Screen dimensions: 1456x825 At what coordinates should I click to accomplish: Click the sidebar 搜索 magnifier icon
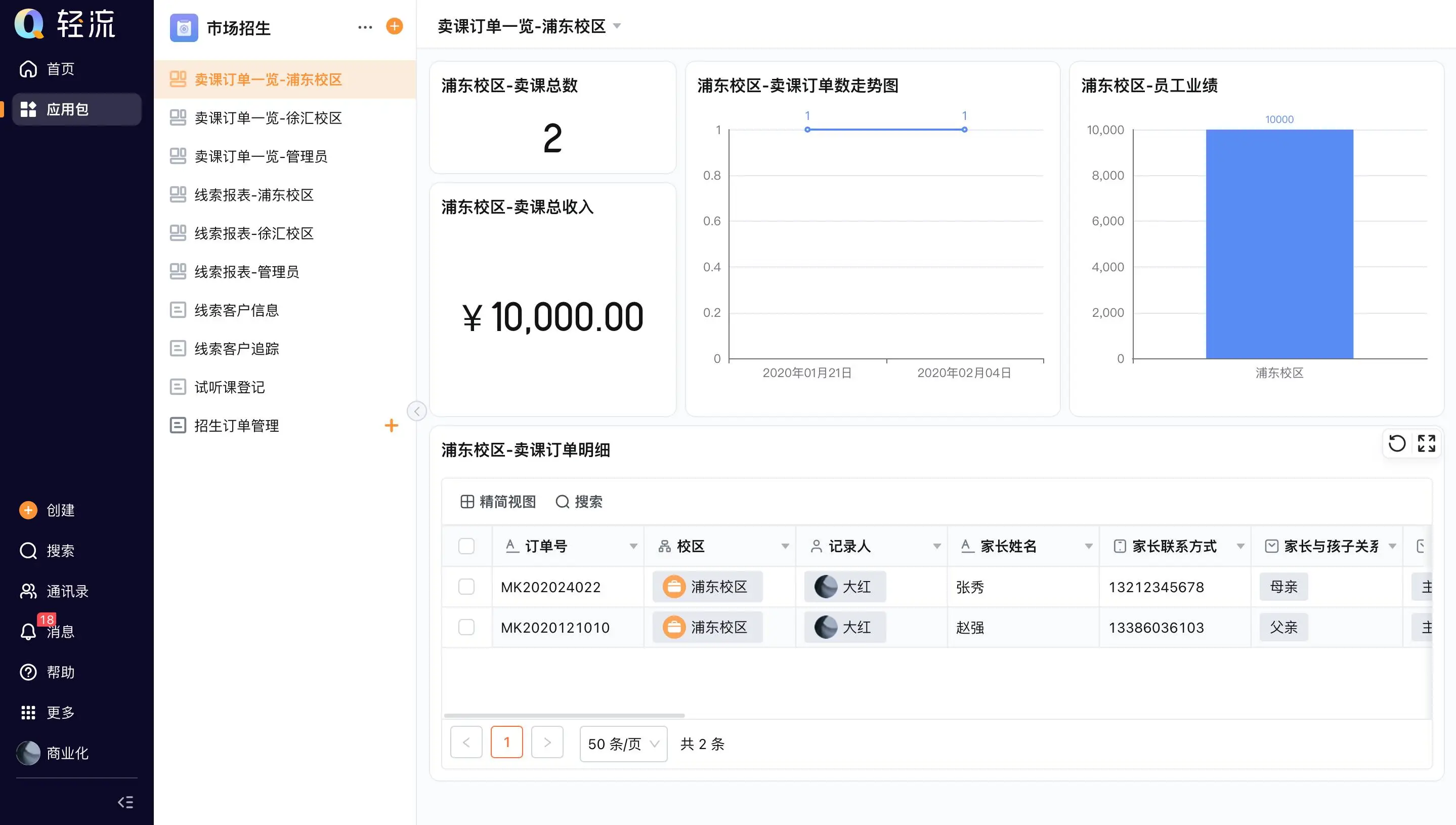[28, 550]
